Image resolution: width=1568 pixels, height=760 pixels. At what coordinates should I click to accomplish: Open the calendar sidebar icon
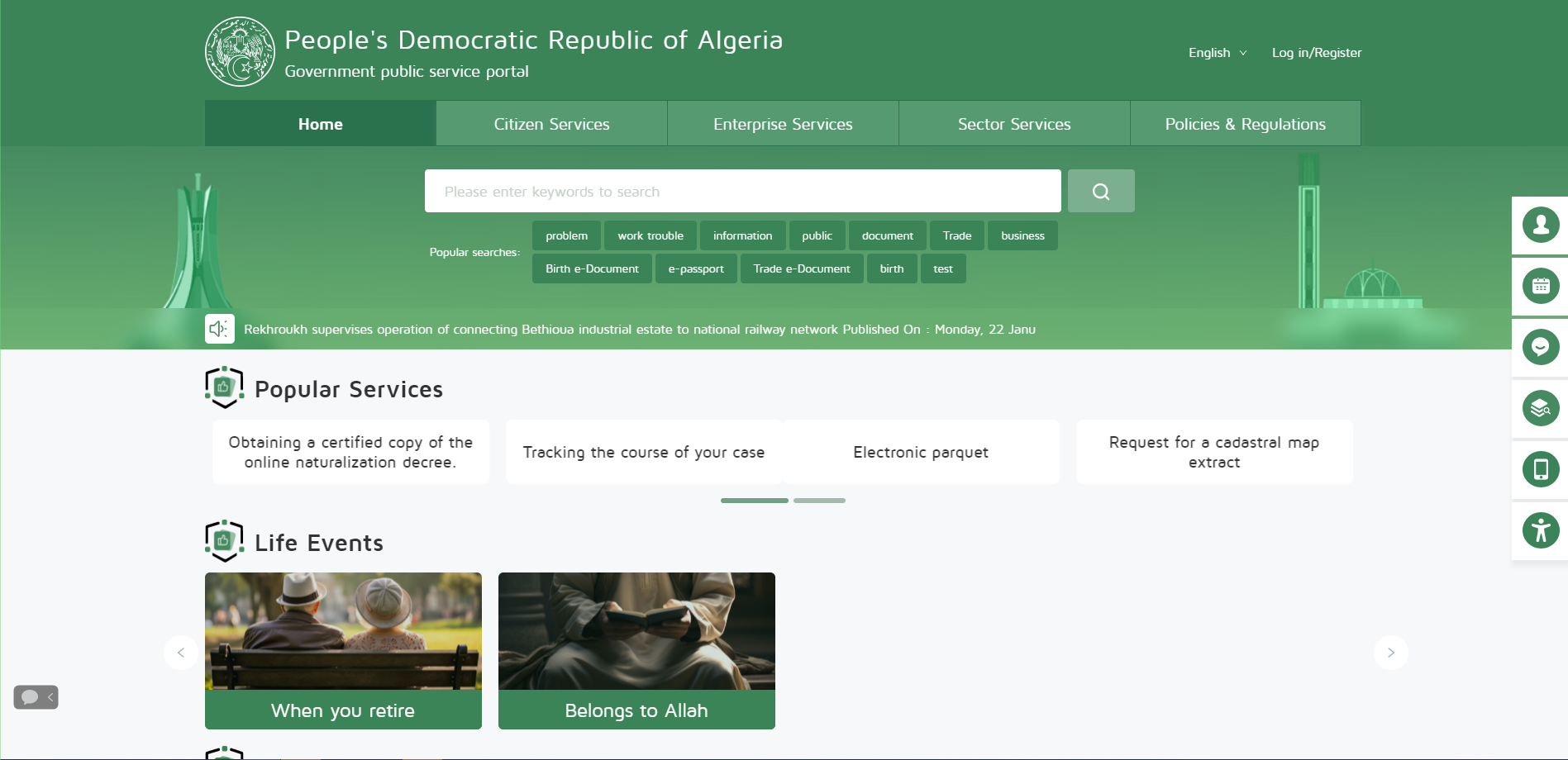(x=1541, y=286)
